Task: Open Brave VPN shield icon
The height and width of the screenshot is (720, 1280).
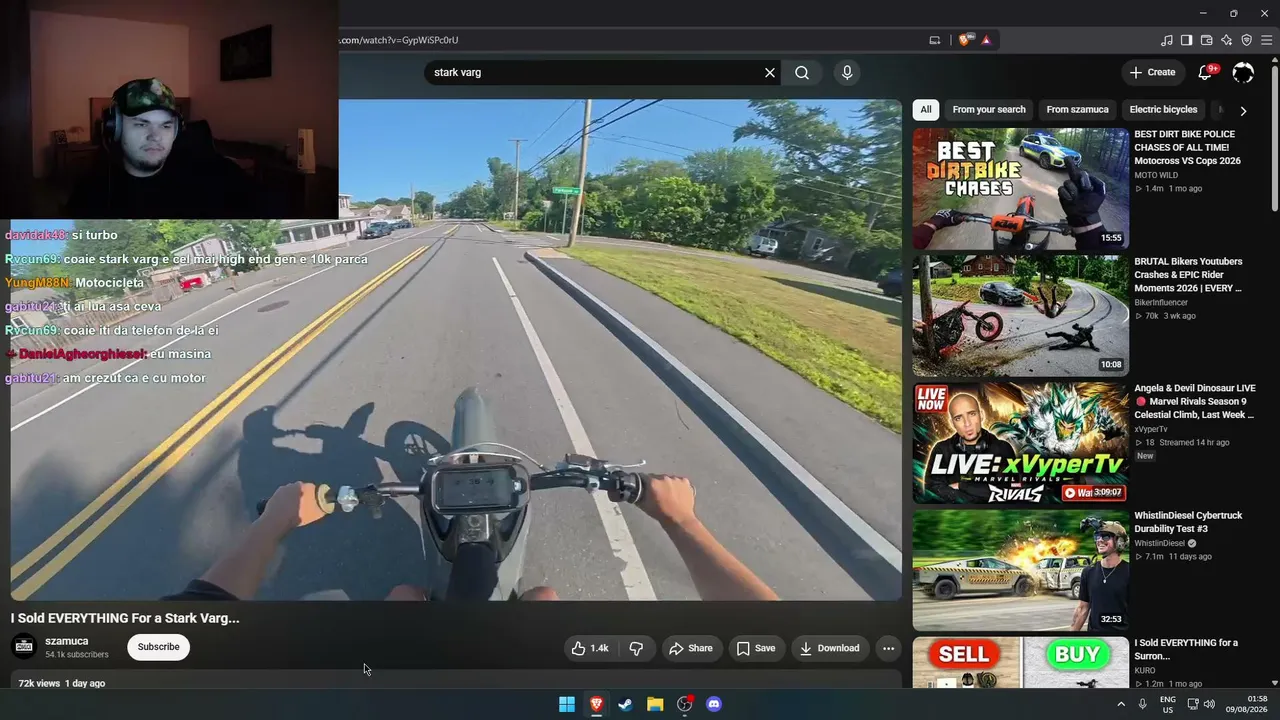Action: pos(1247,40)
